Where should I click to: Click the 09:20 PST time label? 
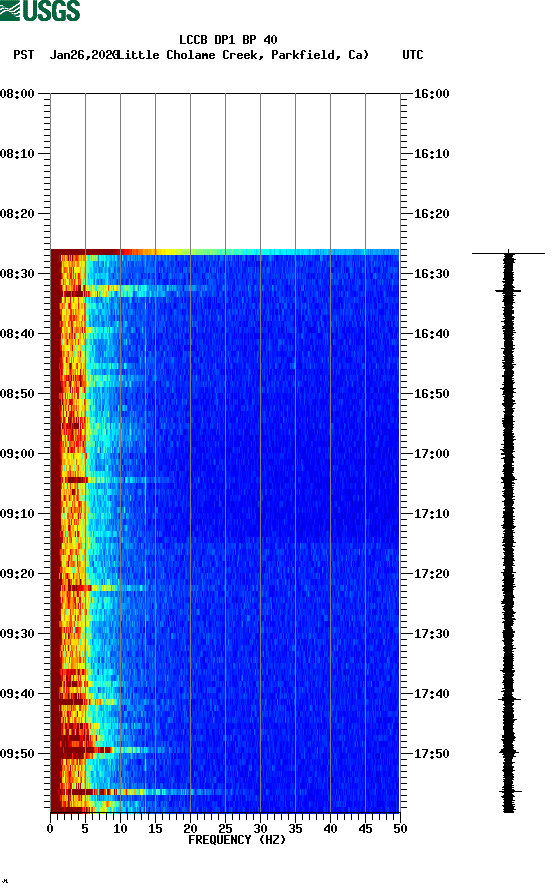(x=18, y=573)
